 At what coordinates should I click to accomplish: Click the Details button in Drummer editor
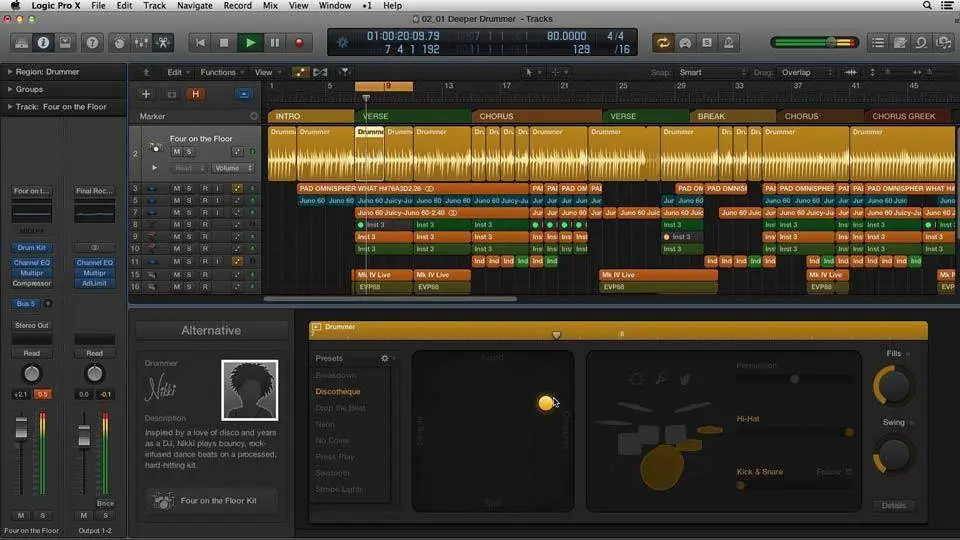(893, 505)
